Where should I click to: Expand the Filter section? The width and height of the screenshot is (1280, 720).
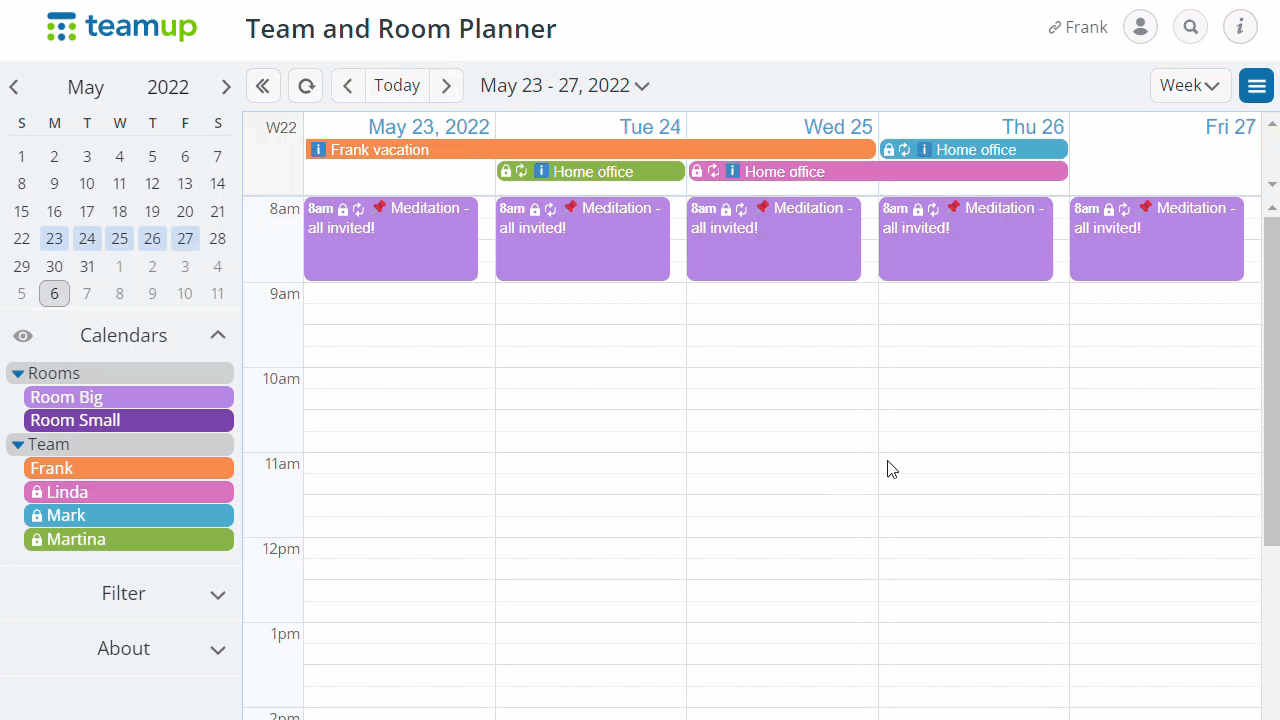pyautogui.click(x=123, y=593)
